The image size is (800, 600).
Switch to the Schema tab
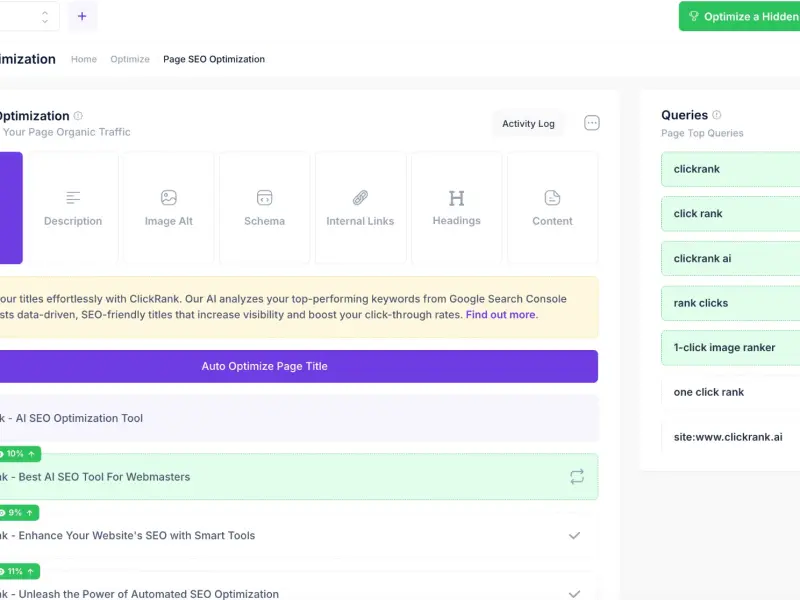(264, 208)
